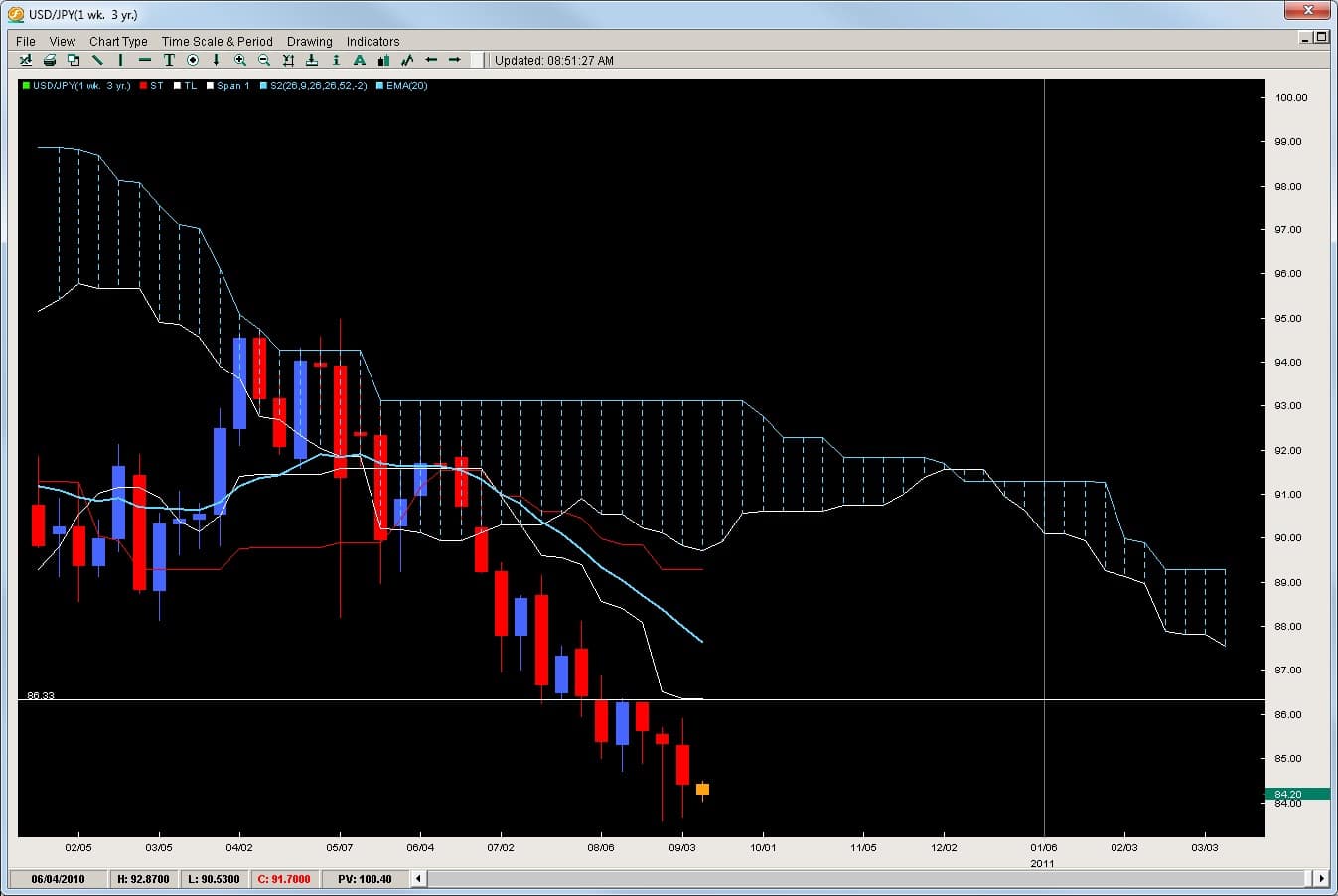This screenshot has width=1338, height=896.
Task: Click the left scroll arrow button
Action: point(419,878)
